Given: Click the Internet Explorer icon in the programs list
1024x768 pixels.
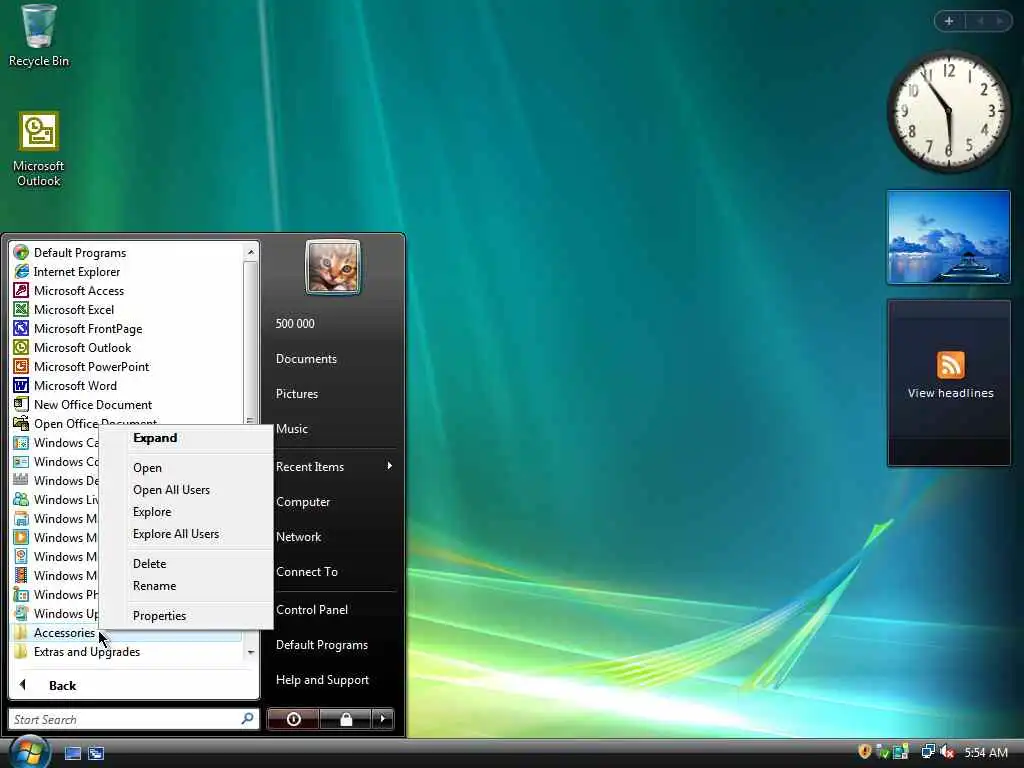Looking at the screenshot, I should [x=21, y=271].
